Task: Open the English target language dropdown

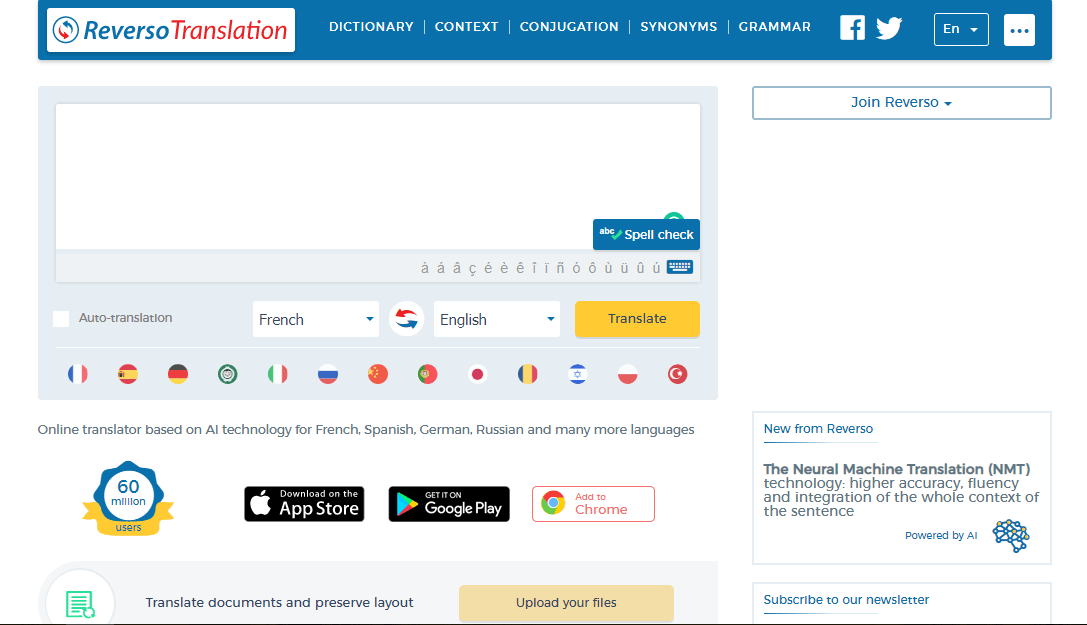Action: point(496,319)
